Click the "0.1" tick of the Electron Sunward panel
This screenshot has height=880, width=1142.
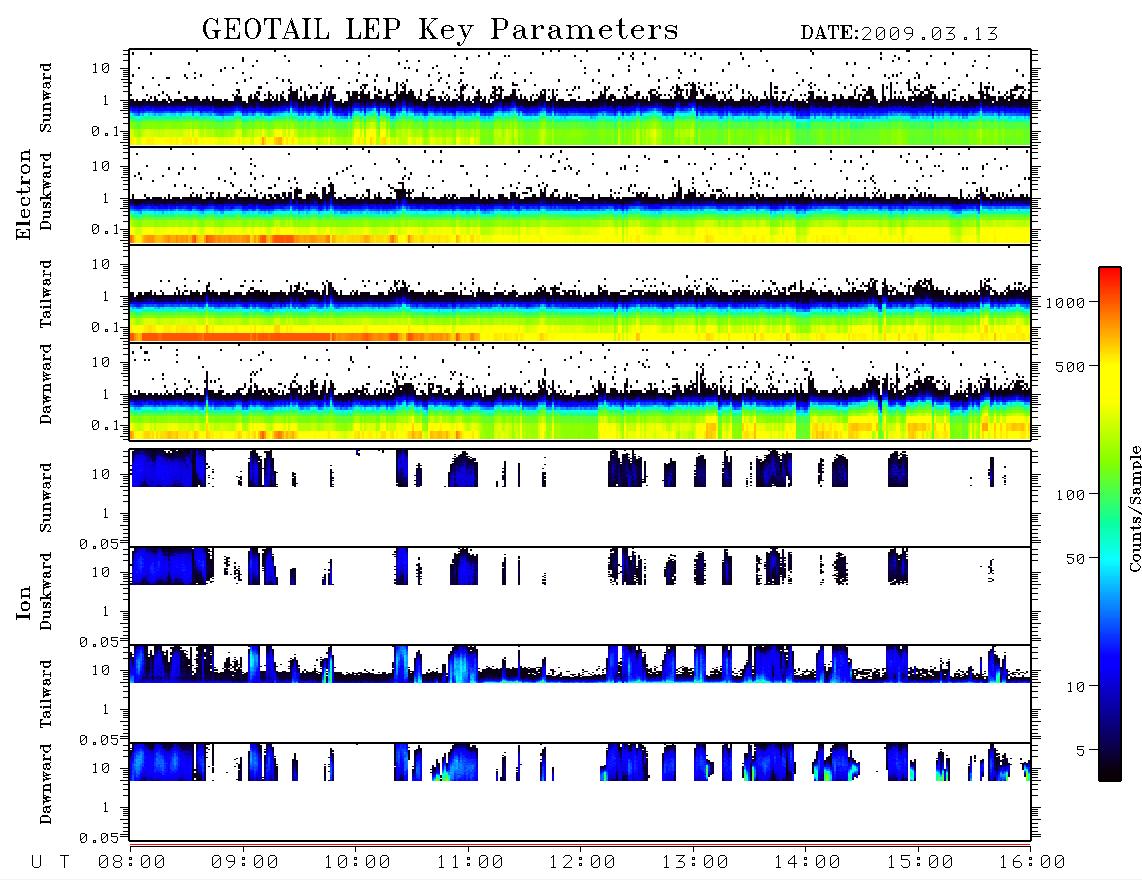[105, 131]
